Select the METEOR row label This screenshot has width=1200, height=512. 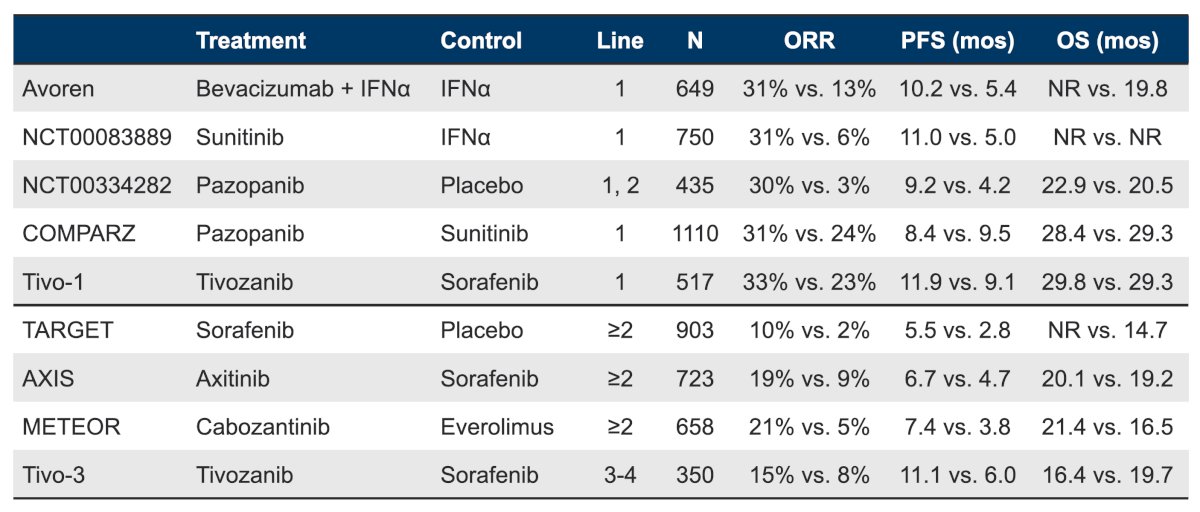pyautogui.click(x=71, y=427)
